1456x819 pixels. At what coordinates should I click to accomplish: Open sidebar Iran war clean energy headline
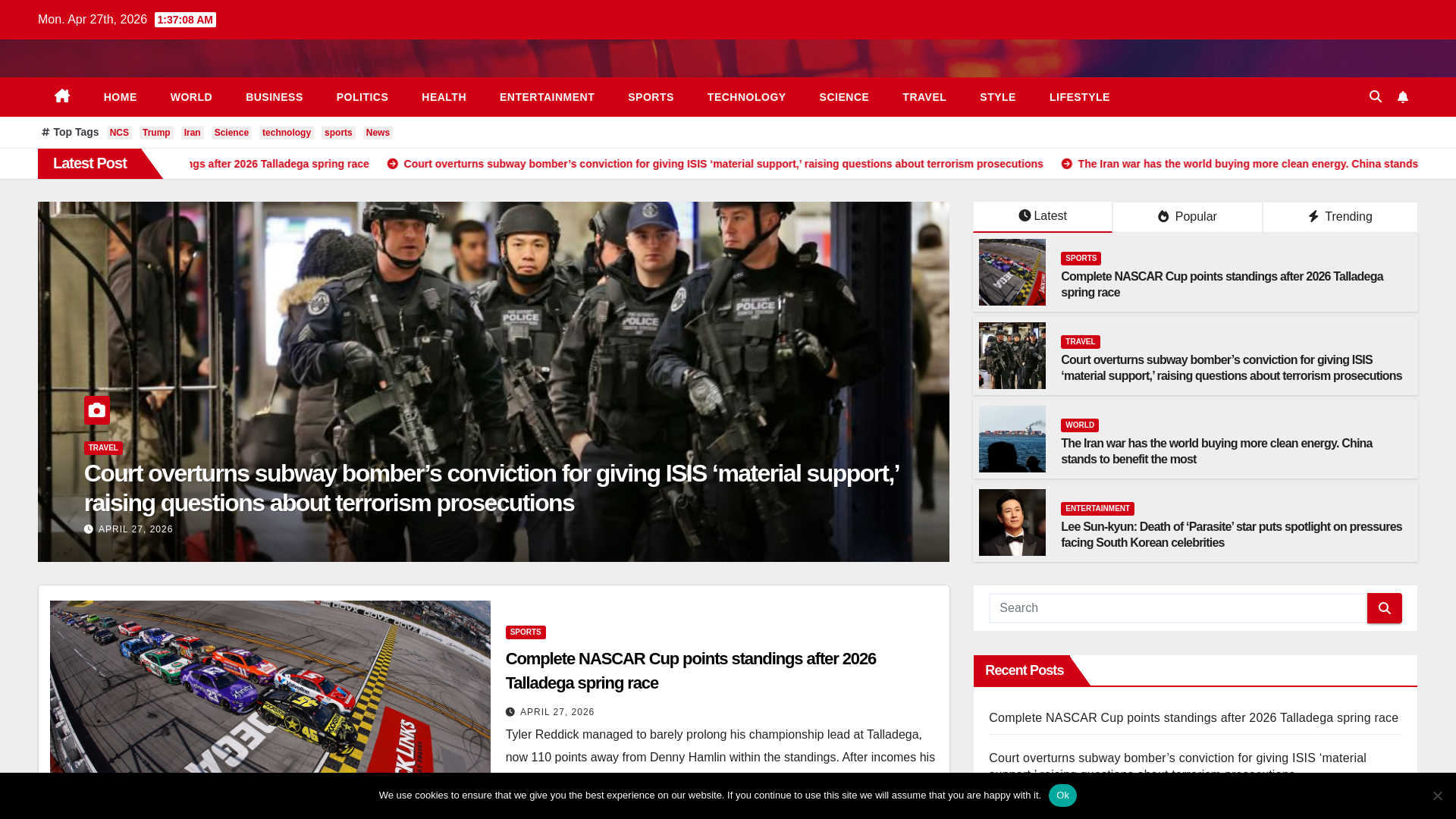point(1216,451)
